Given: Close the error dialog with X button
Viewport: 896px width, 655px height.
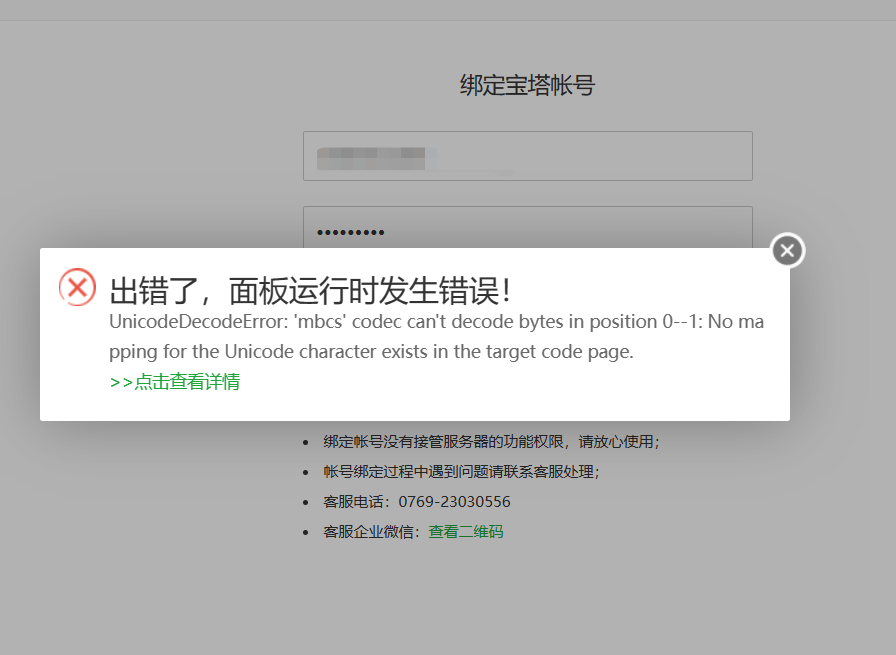Looking at the screenshot, I should [x=787, y=250].
